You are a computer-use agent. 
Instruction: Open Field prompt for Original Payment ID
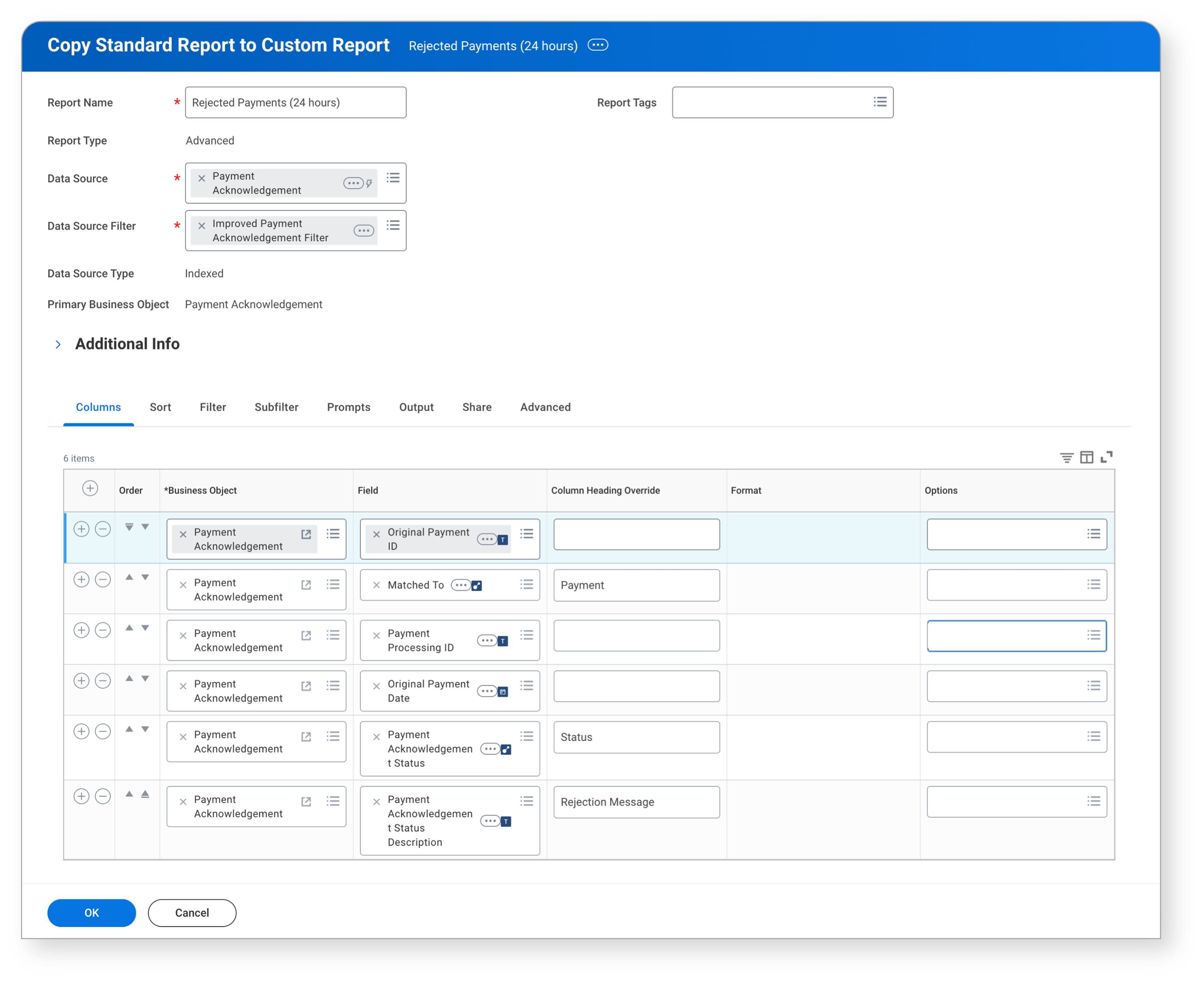coord(526,533)
